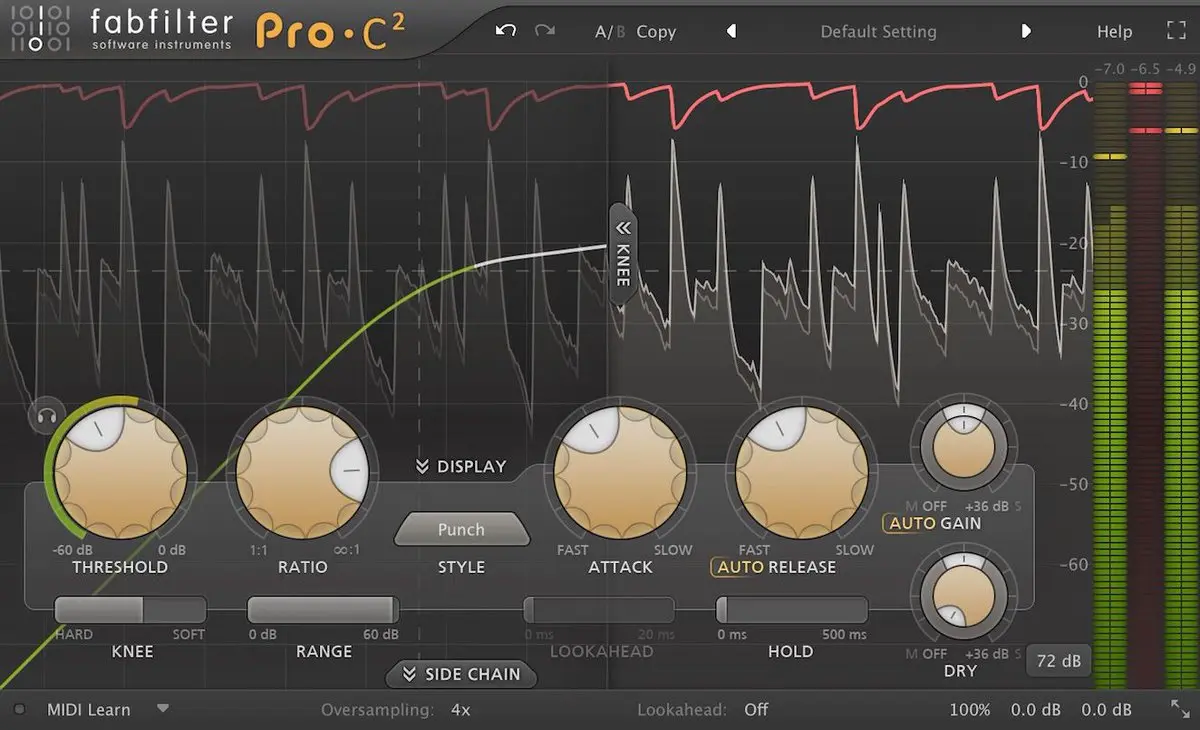Load the next preset using right arrow
This screenshot has width=1200, height=730.
(1026, 31)
